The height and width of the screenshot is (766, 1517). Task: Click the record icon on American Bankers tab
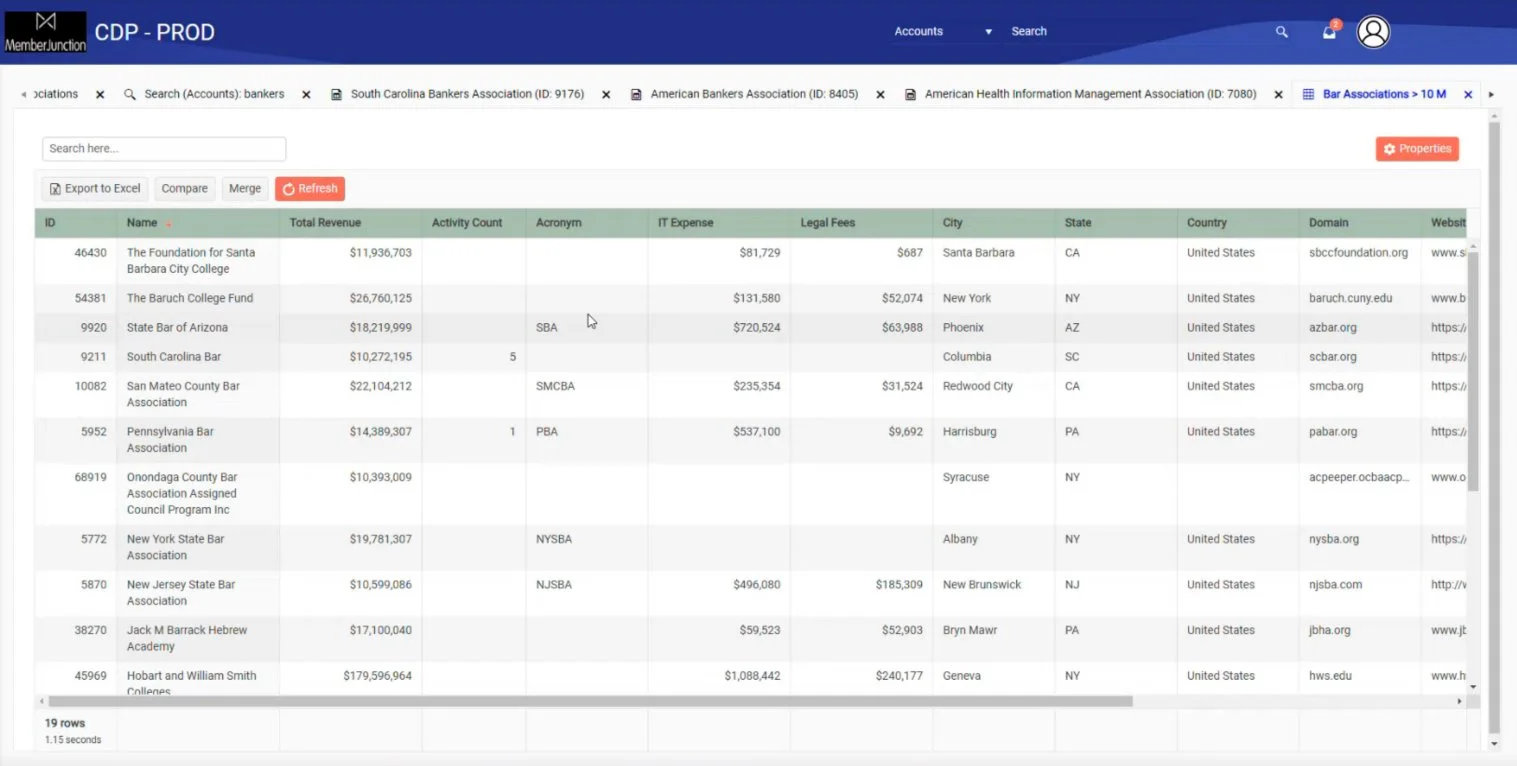coord(636,95)
